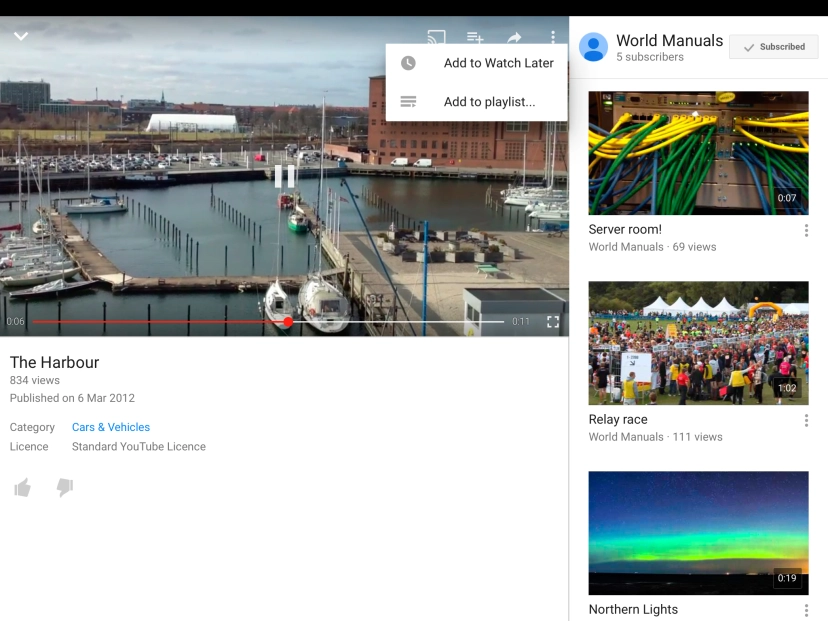The image size is (828, 621).
Task: Play the Relay race video thumbnail
Action: click(698, 343)
